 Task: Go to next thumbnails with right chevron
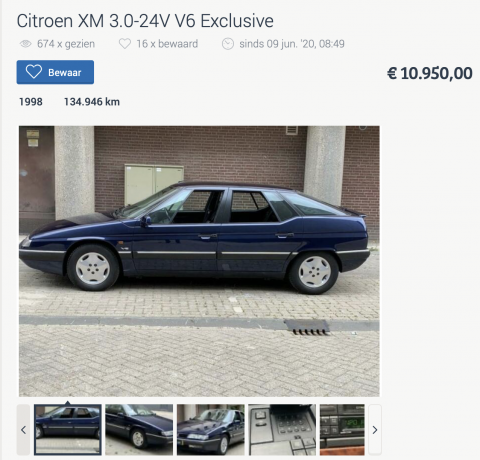(x=375, y=430)
